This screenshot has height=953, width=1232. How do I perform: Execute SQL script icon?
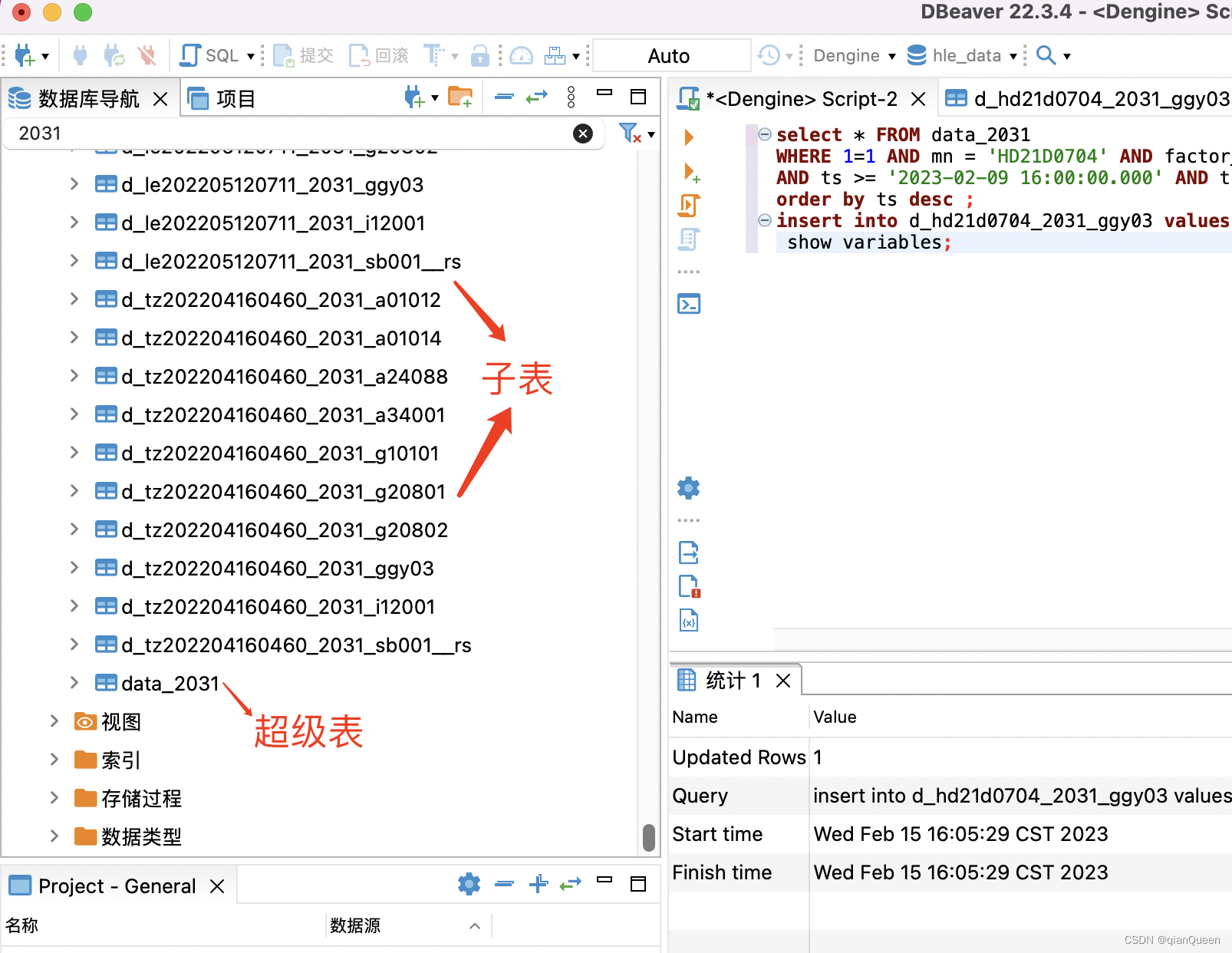[x=689, y=205]
